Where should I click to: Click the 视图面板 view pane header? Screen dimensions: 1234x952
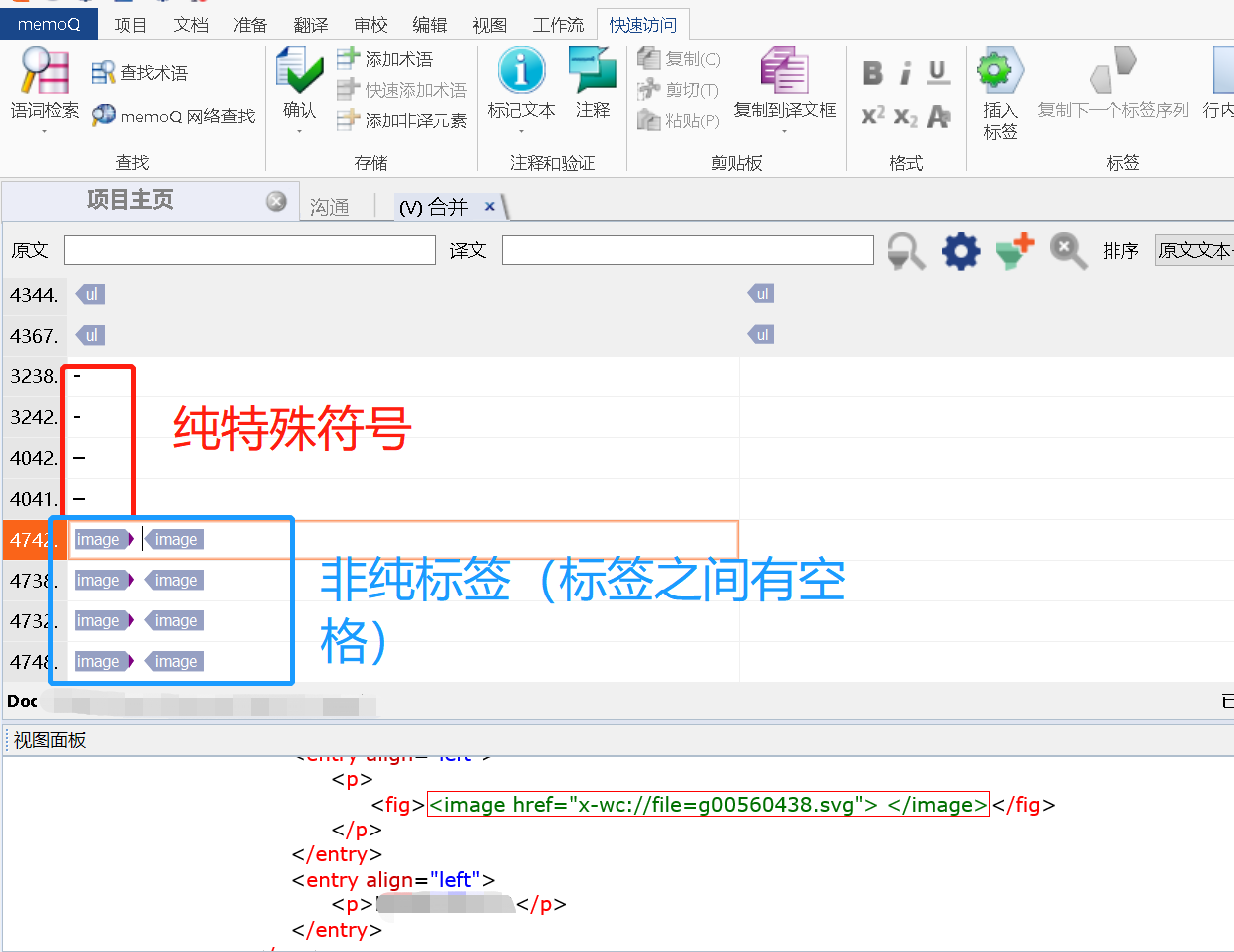[x=50, y=740]
